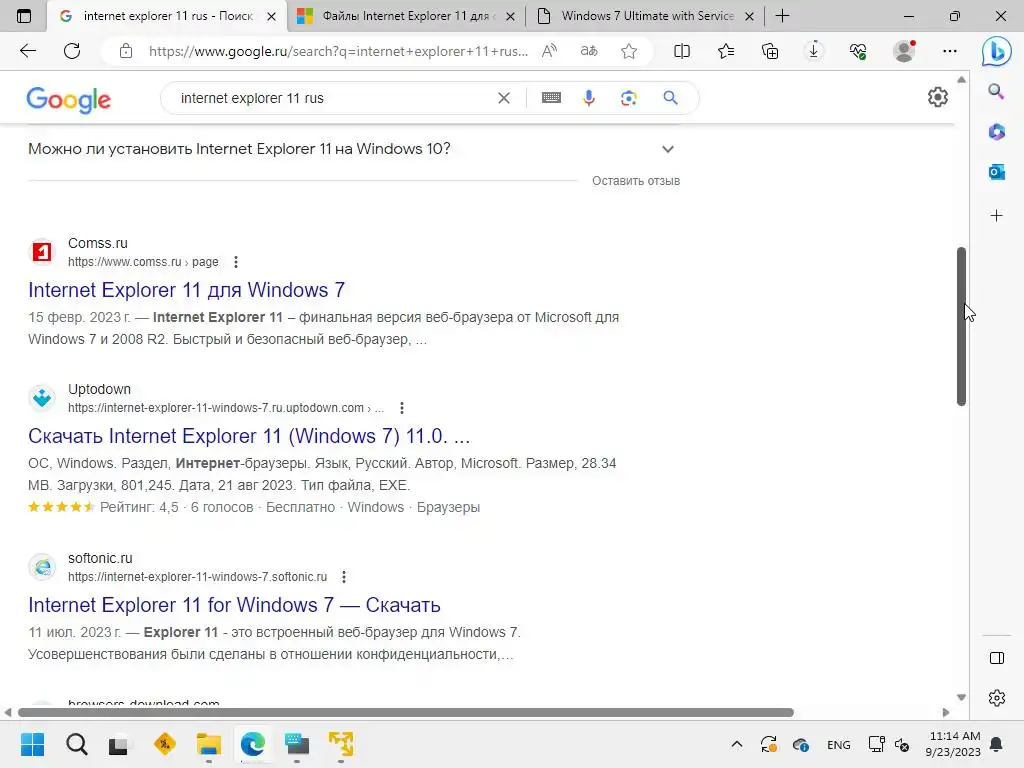Screen dimensions: 1024x768
Task: Close the Файлы Internet Explorer 11 tab
Action: click(x=511, y=16)
